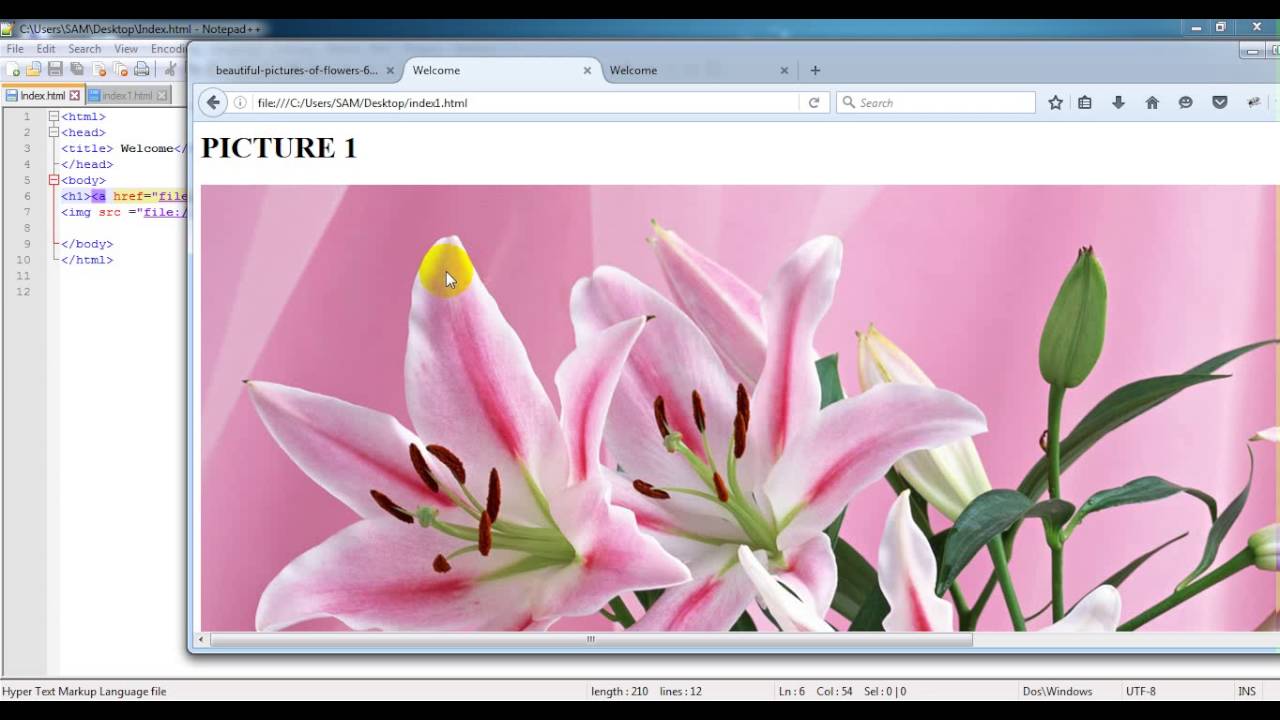Click the Pocket icon in Firefox toolbar
Screen dimensions: 1280x720
point(1220,103)
